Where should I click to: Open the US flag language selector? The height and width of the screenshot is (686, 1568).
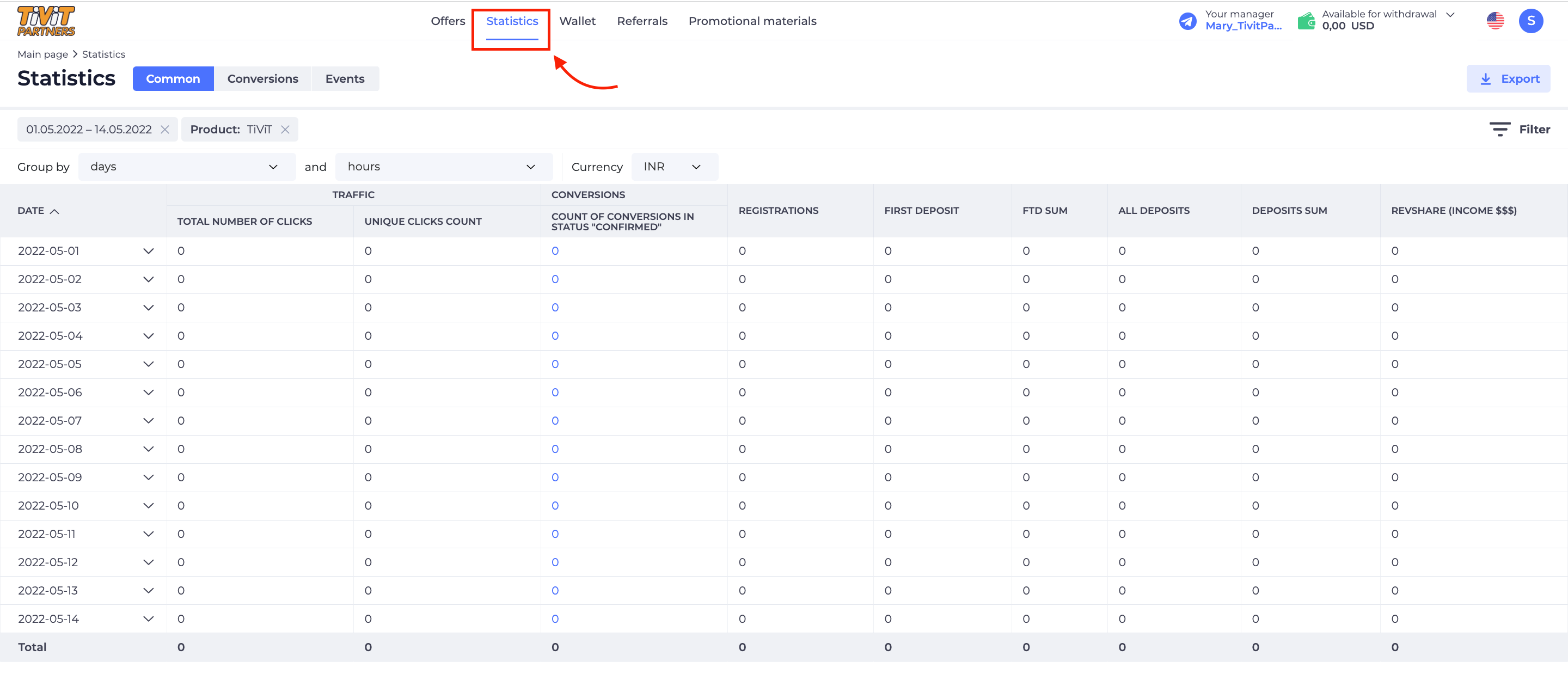(1495, 21)
